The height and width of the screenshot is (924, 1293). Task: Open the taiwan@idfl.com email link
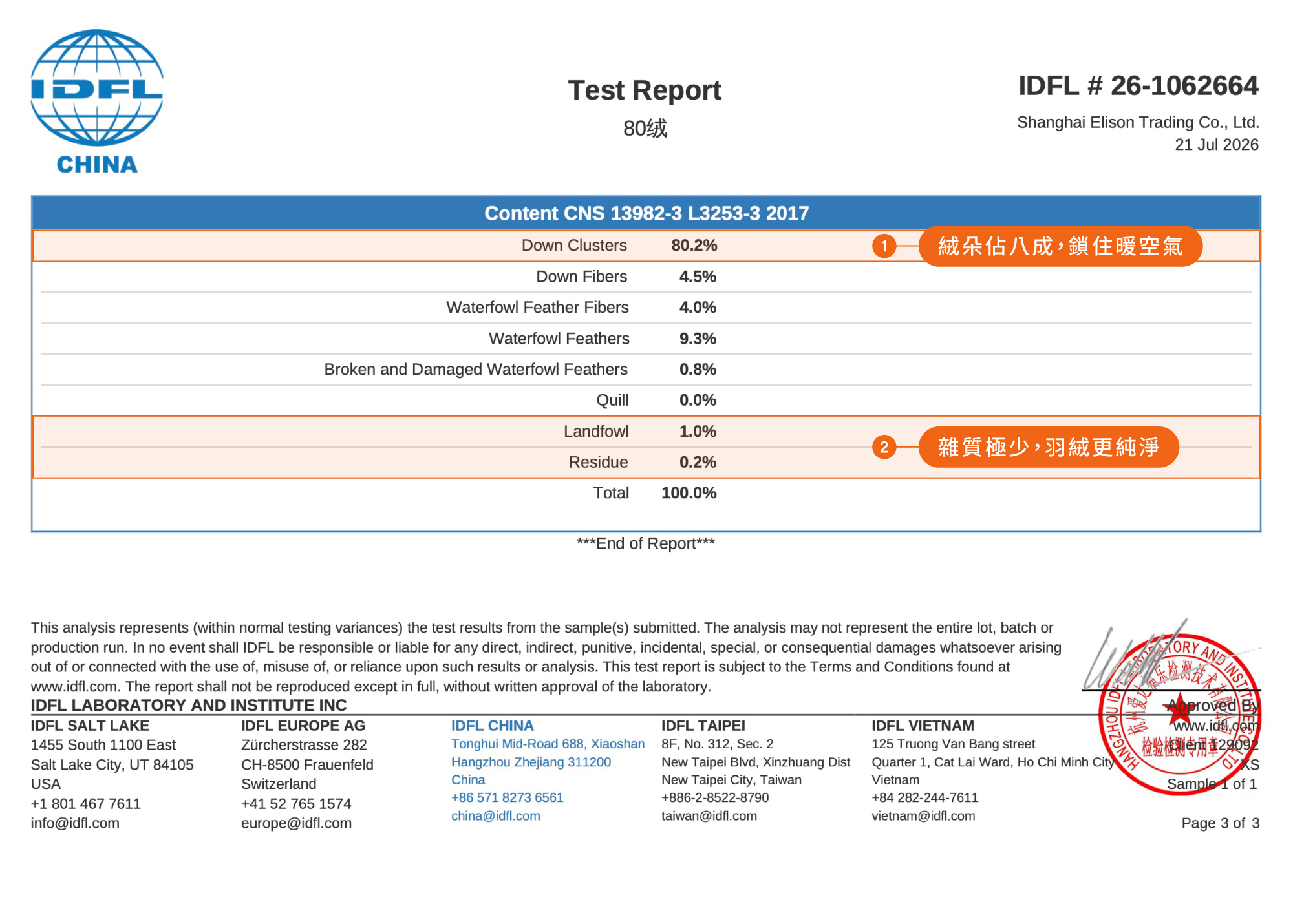709,816
